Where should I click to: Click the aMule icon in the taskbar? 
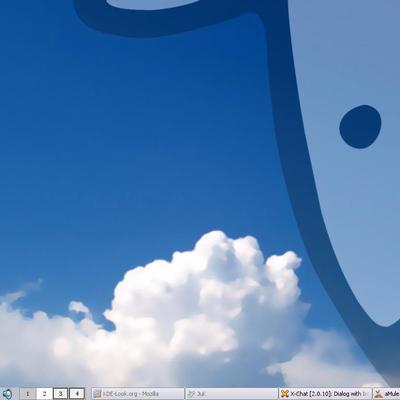coord(379,394)
